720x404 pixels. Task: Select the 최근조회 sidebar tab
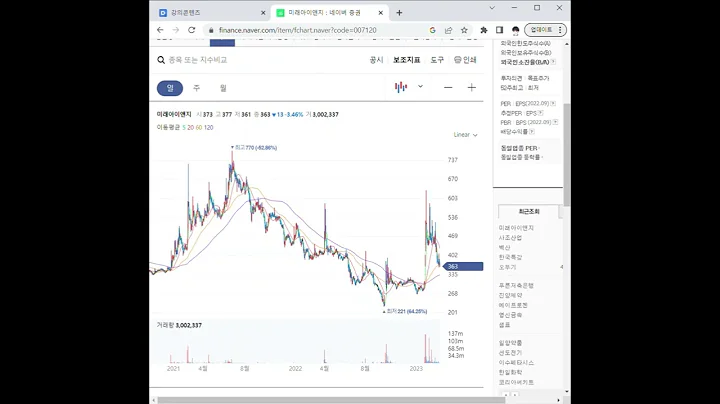(529, 212)
